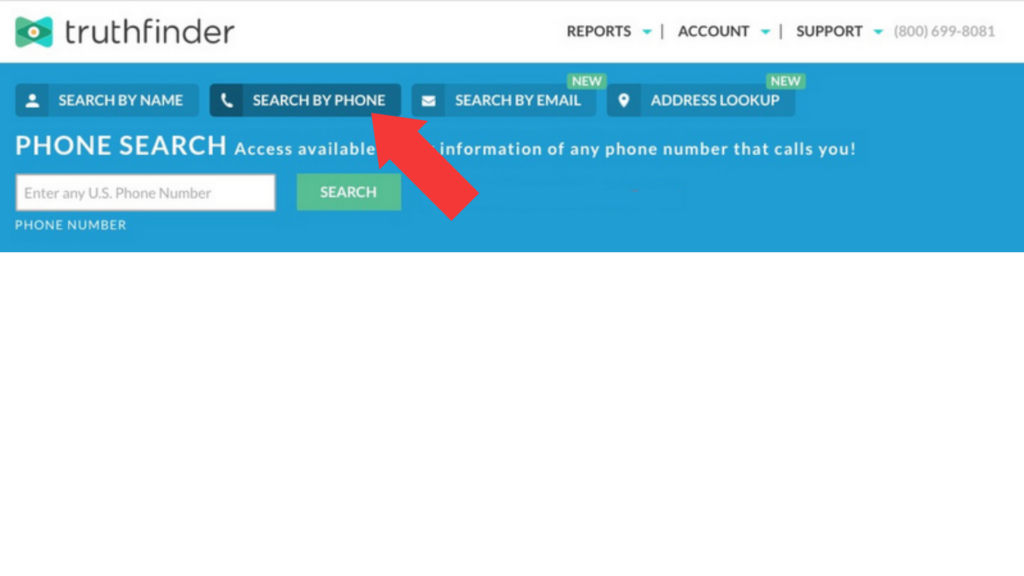The height and width of the screenshot is (576, 1024).
Task: Click the NEW badge on Search By Email
Action: click(586, 81)
